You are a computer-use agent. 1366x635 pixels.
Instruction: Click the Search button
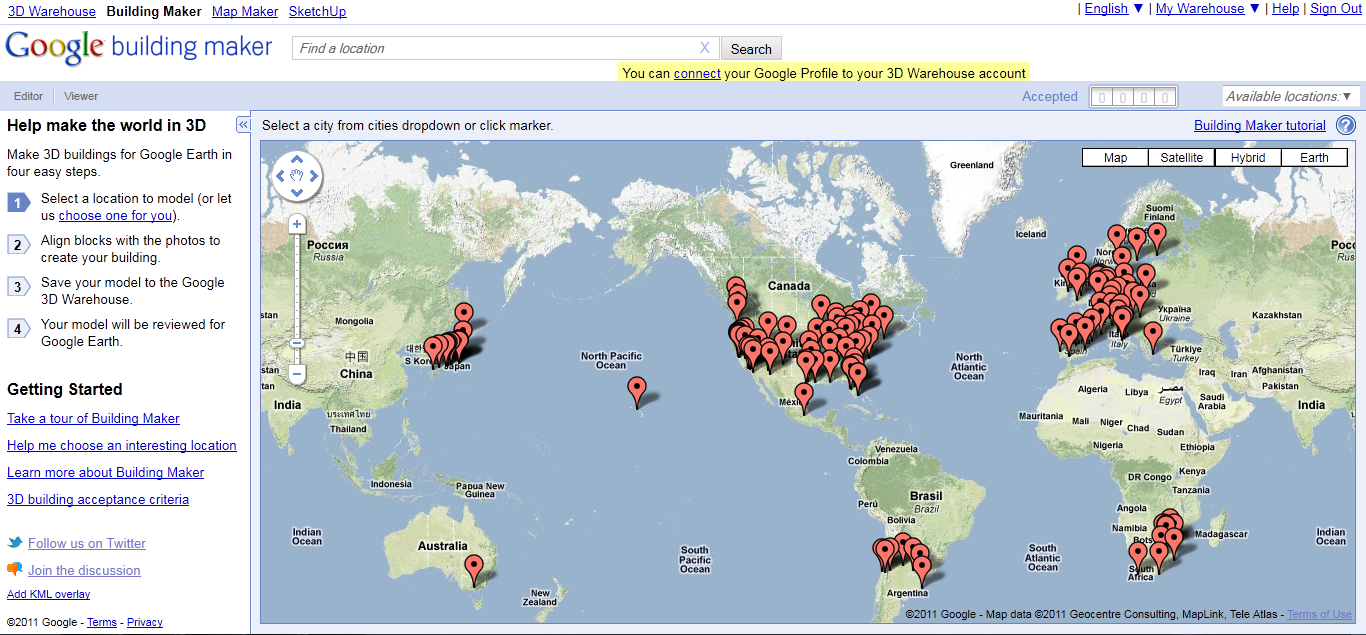[751, 49]
